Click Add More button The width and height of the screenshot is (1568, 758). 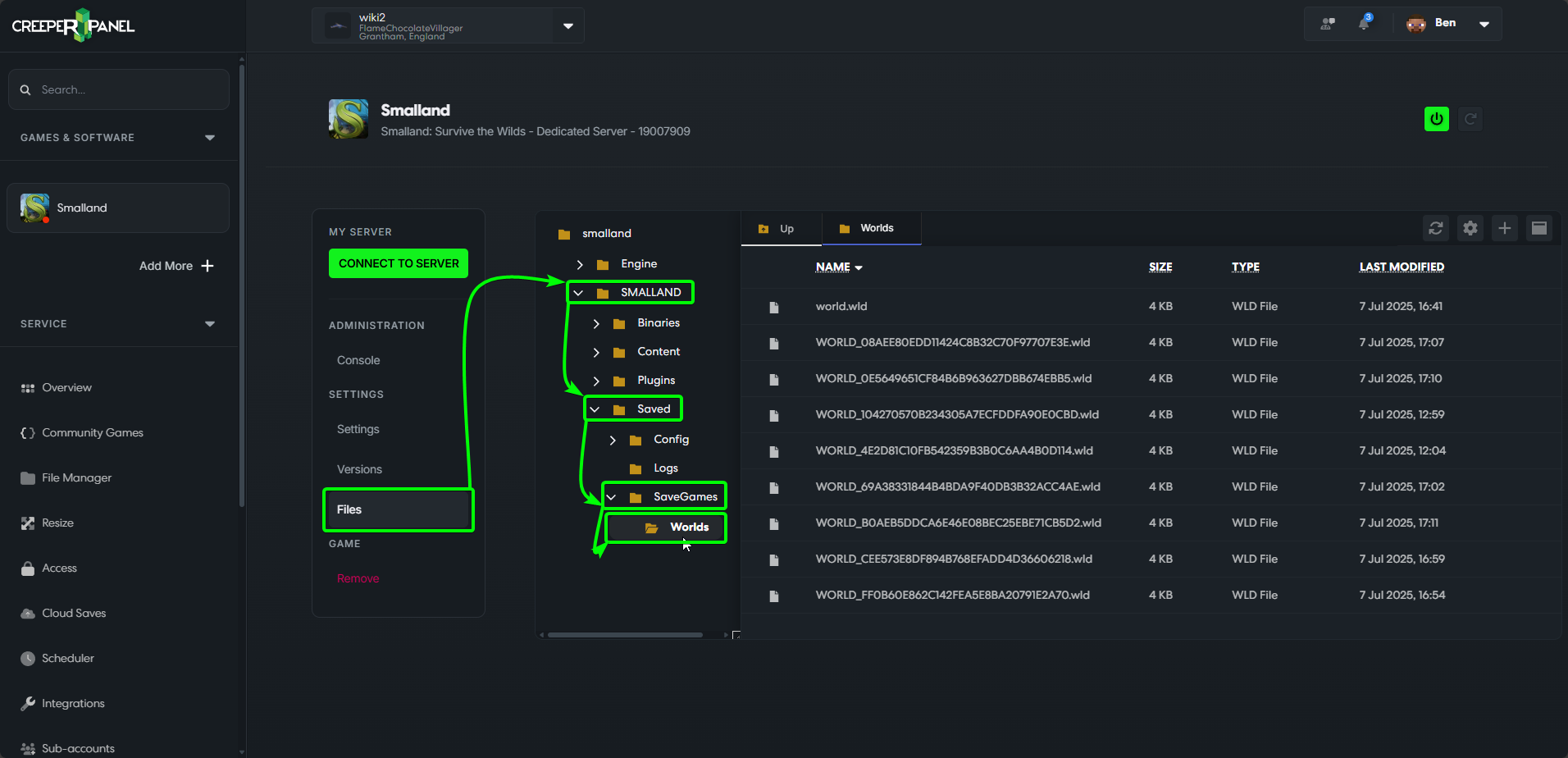[176, 266]
